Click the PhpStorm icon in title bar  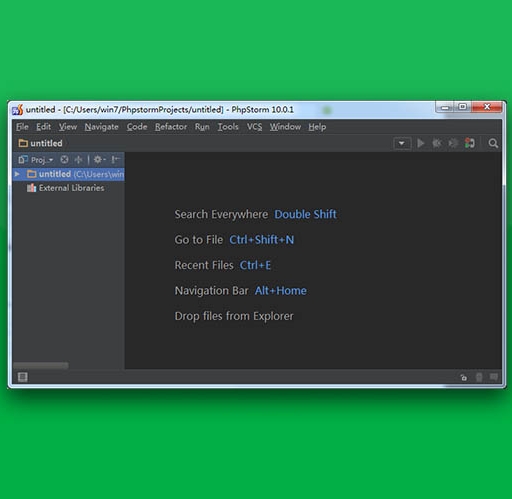click(x=18, y=110)
